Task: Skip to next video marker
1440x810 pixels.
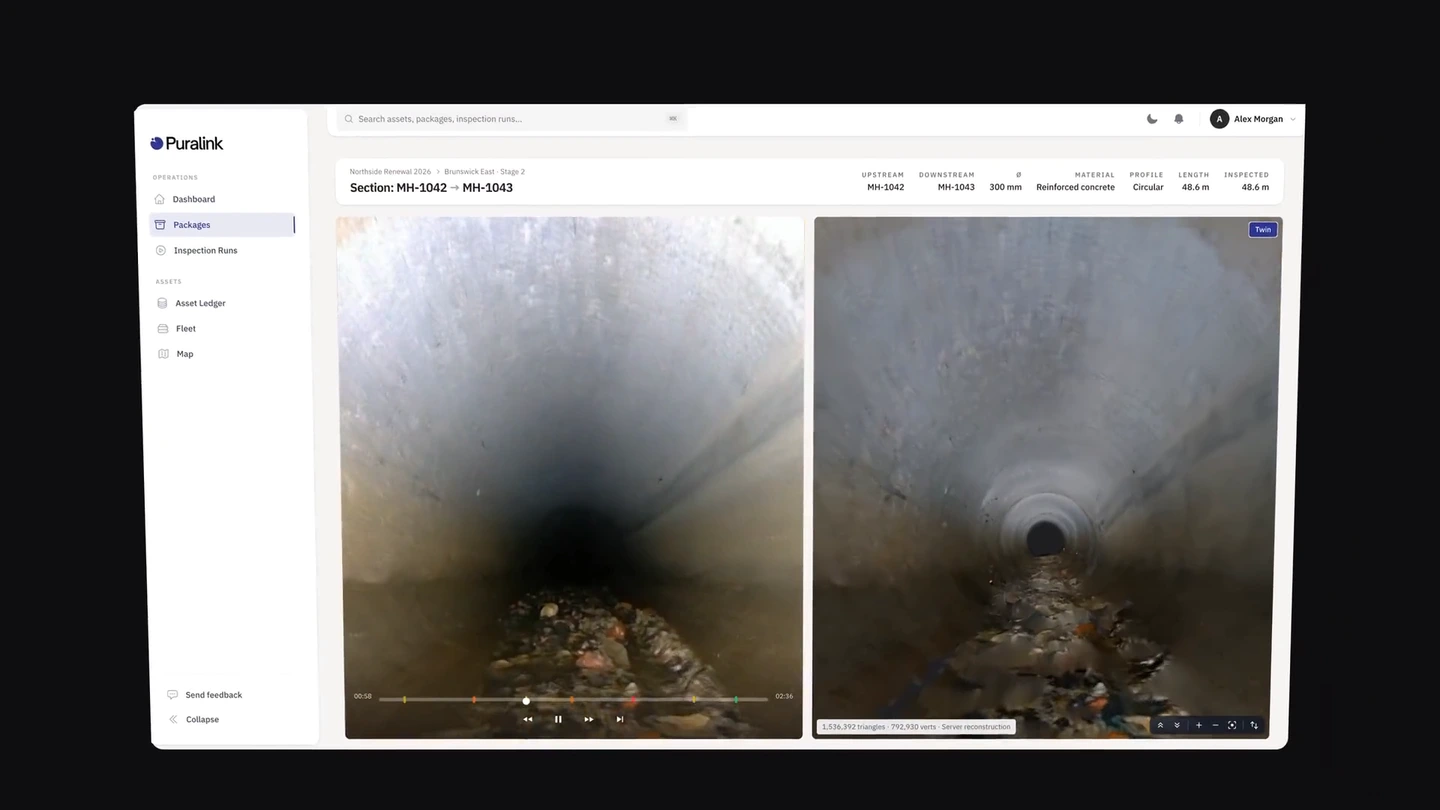Action: coord(620,719)
